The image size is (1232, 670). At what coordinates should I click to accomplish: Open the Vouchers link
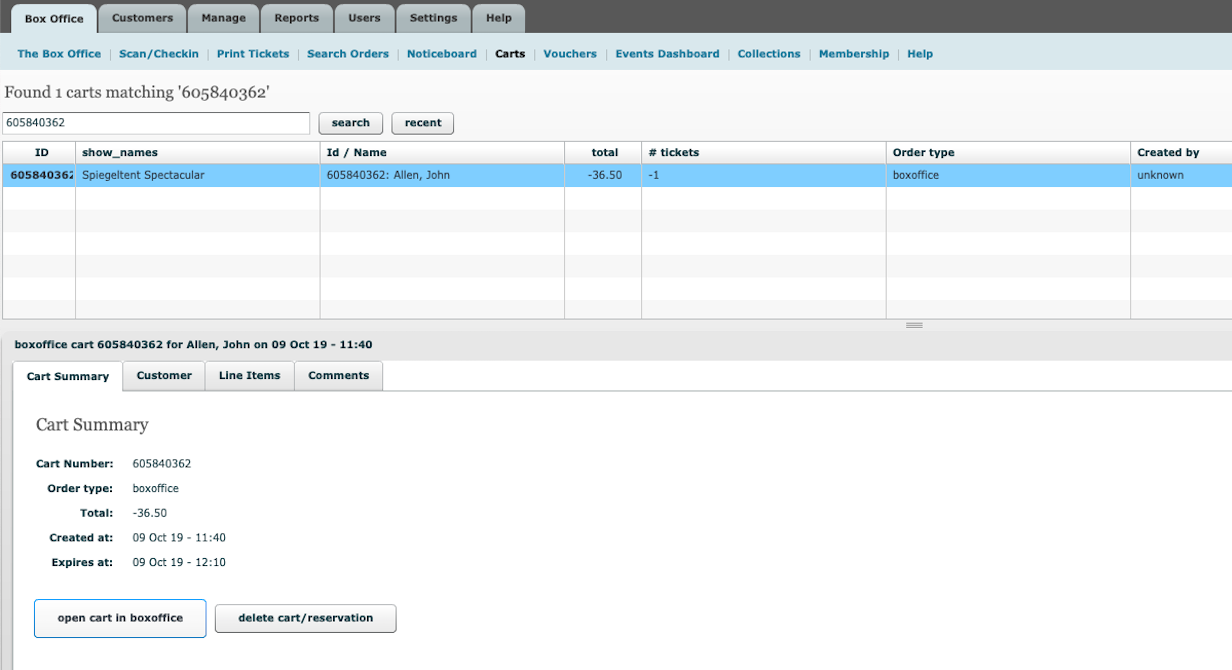coord(570,54)
